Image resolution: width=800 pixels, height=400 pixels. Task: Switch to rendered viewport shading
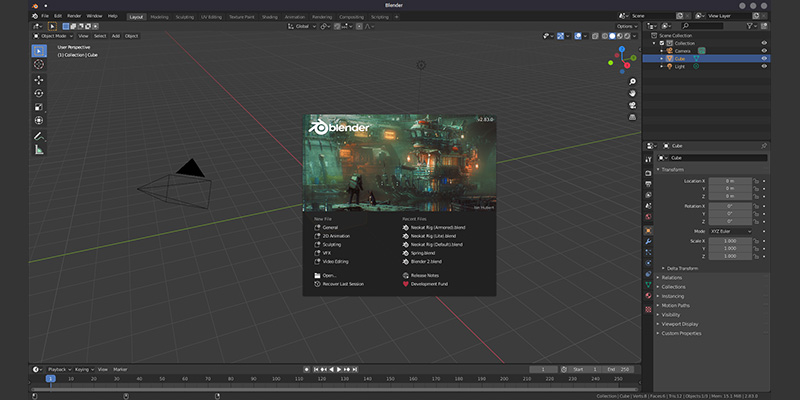tap(627, 36)
